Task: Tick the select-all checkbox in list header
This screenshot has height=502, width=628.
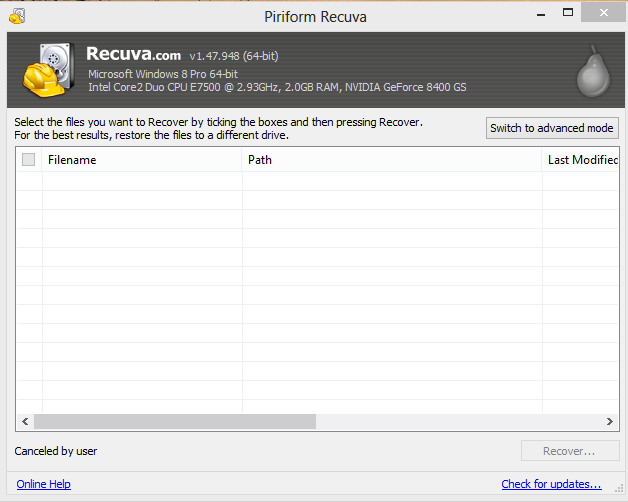Action: click(28, 159)
